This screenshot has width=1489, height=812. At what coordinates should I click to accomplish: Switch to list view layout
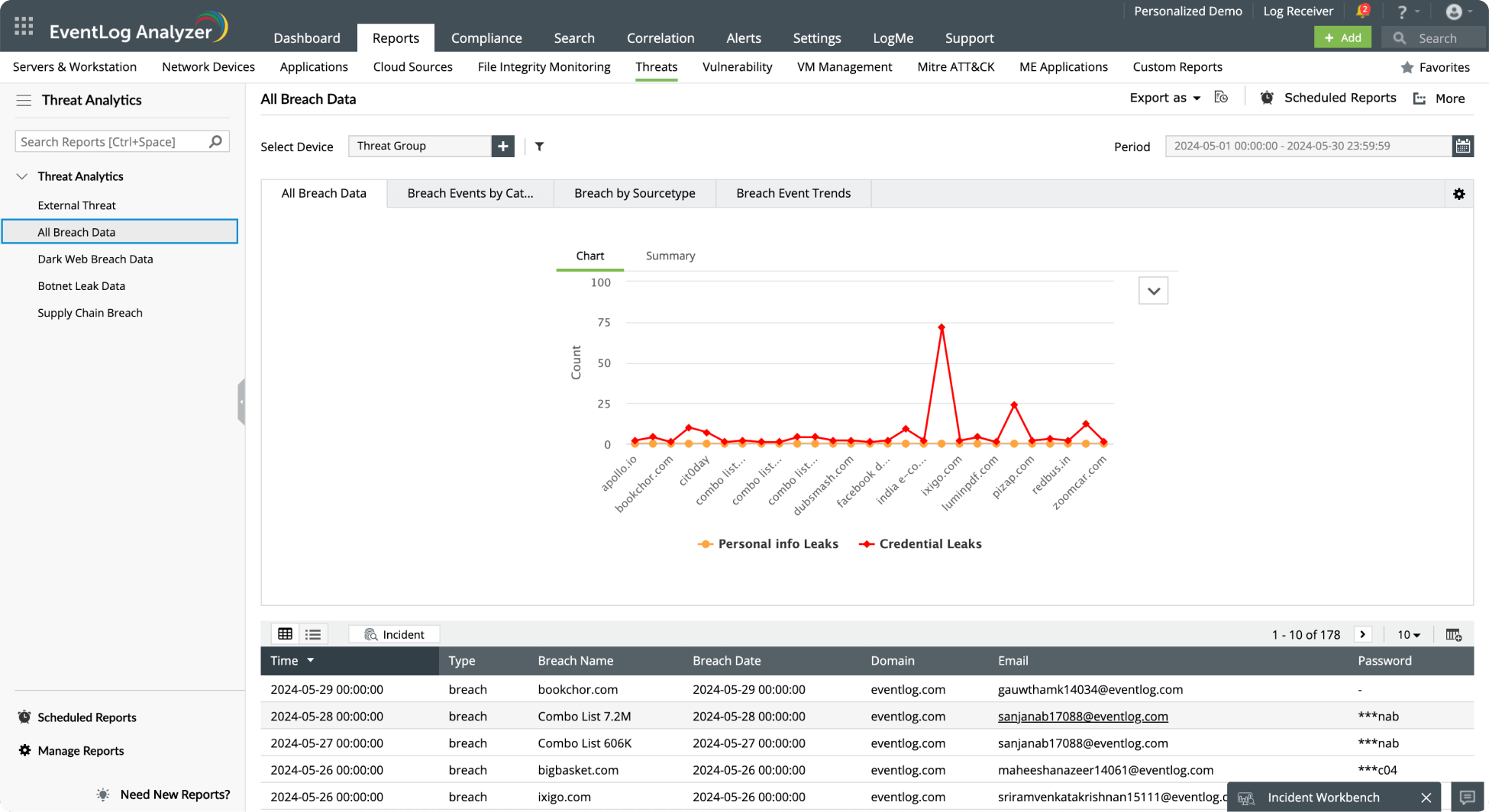pos(313,634)
